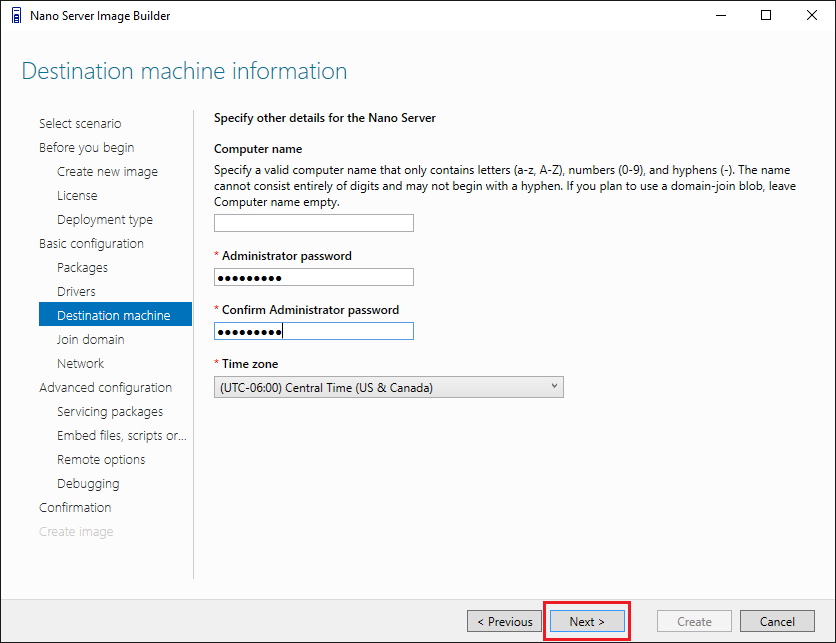Jump to Servicing packages step
Image resolution: width=836 pixels, height=643 pixels.
pyautogui.click(x=109, y=411)
